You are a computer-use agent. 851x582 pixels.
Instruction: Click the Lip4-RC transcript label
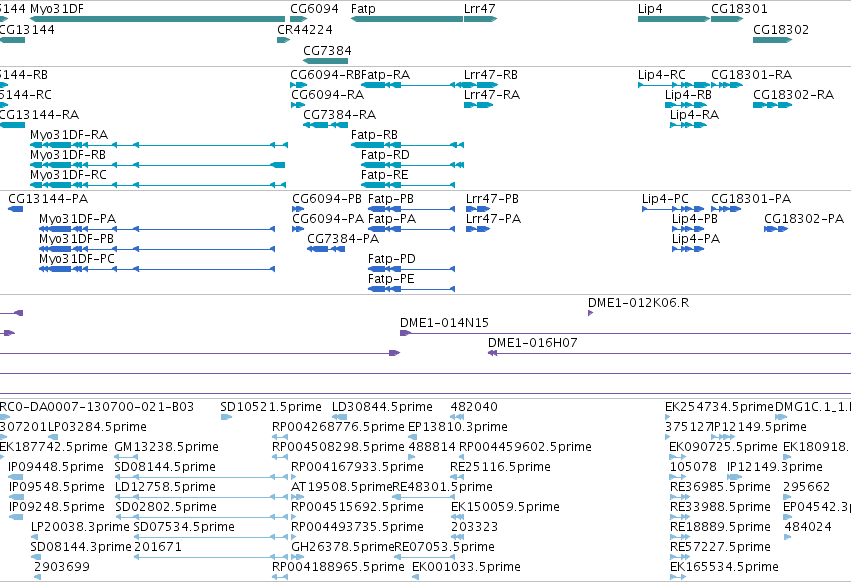point(662,74)
